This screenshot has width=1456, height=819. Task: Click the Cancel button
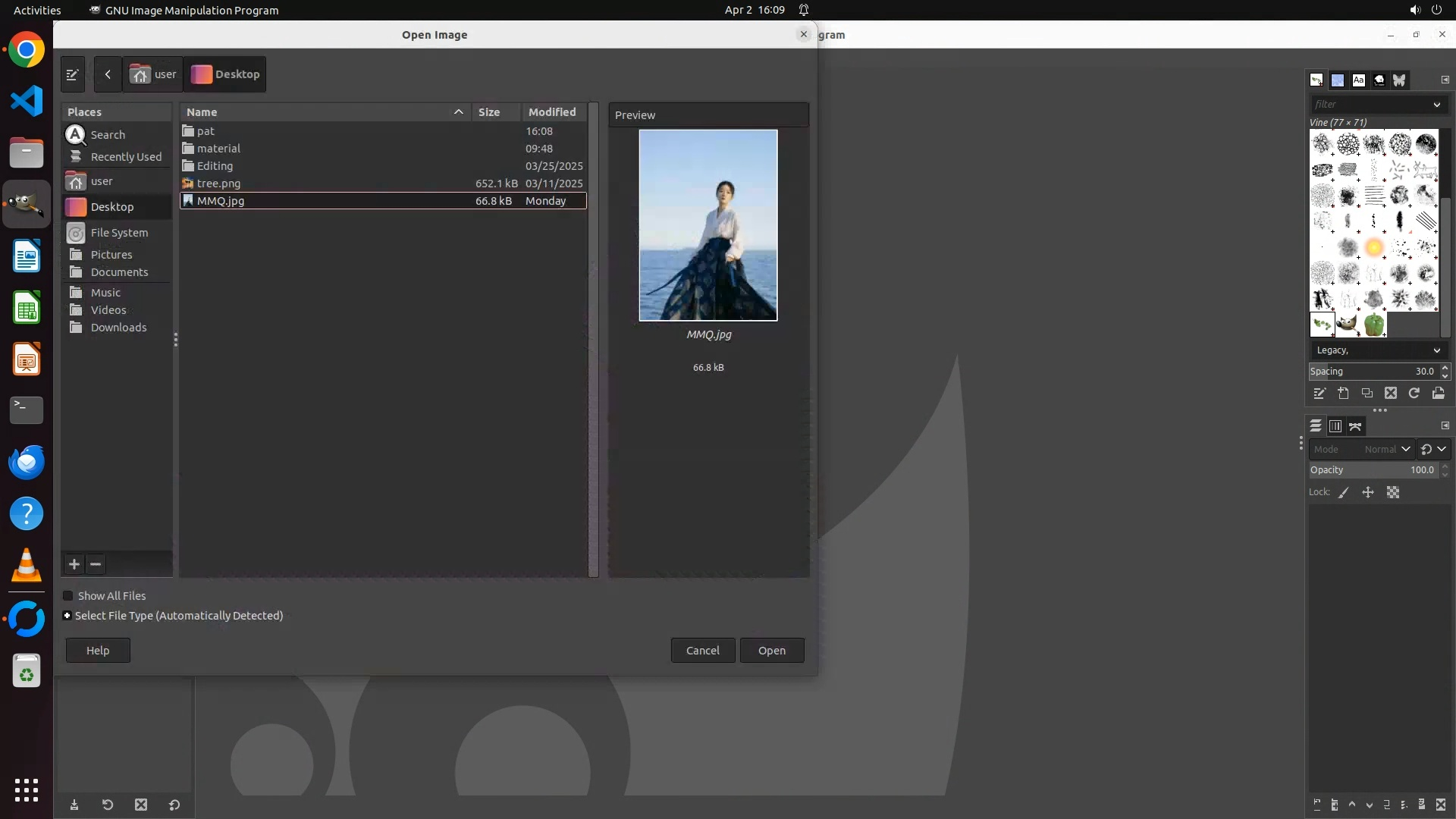pos(702,651)
